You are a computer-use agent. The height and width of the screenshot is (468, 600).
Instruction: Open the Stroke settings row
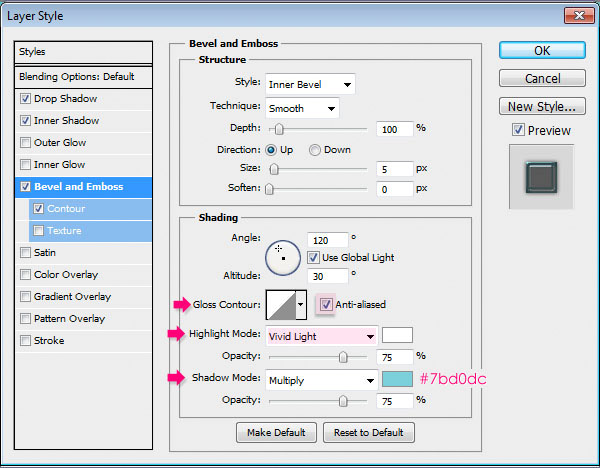[83, 341]
